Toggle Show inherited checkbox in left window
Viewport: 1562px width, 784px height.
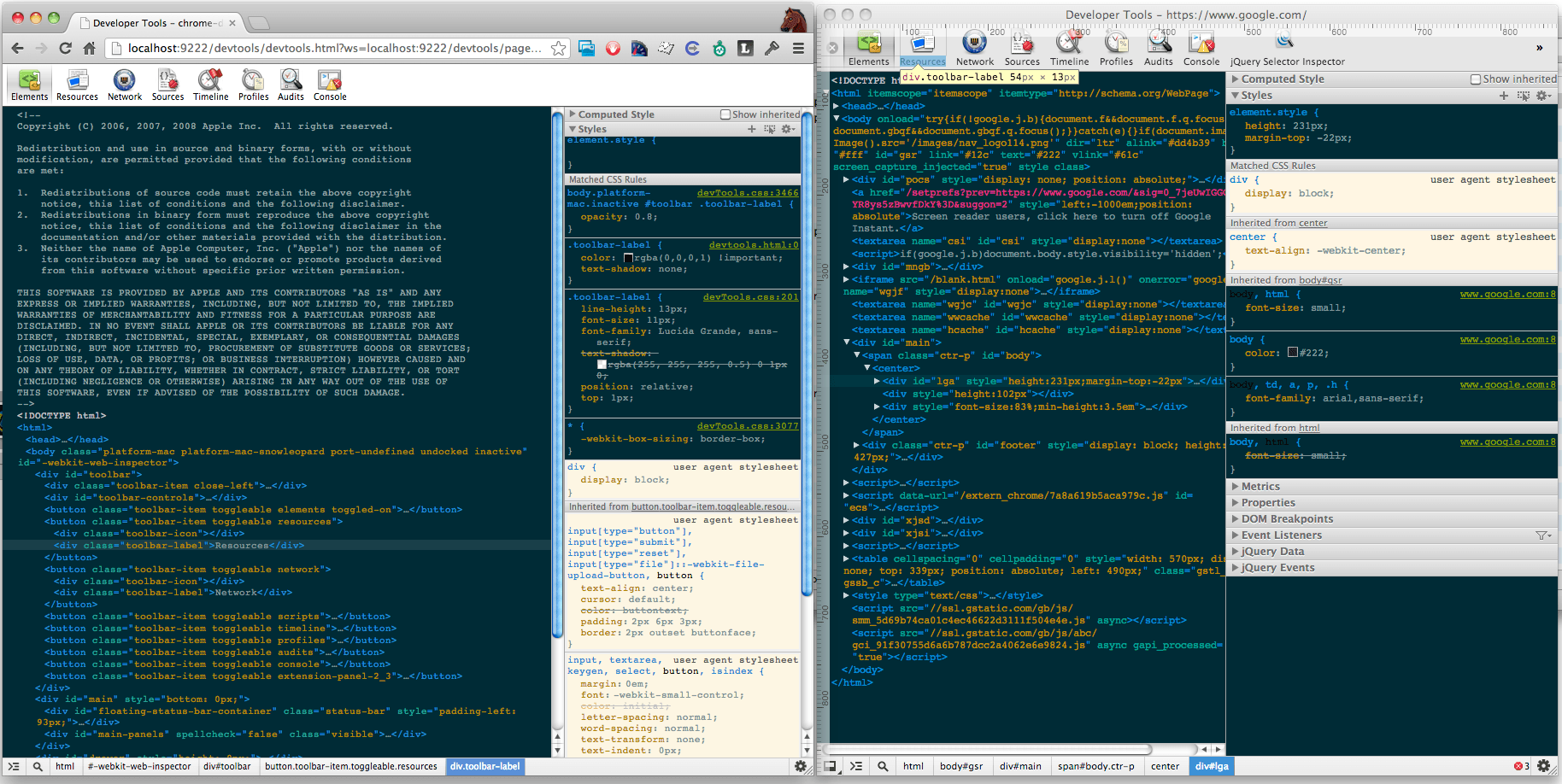(x=725, y=114)
